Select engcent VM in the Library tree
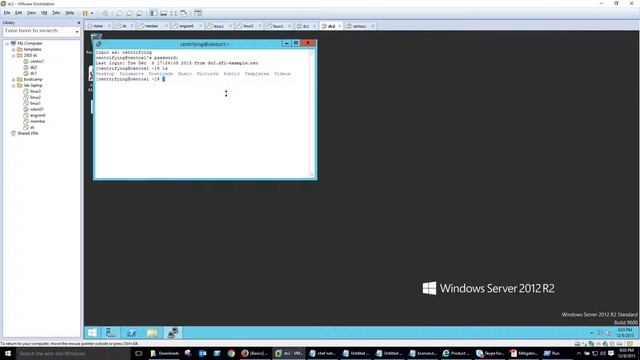 tap(35, 116)
